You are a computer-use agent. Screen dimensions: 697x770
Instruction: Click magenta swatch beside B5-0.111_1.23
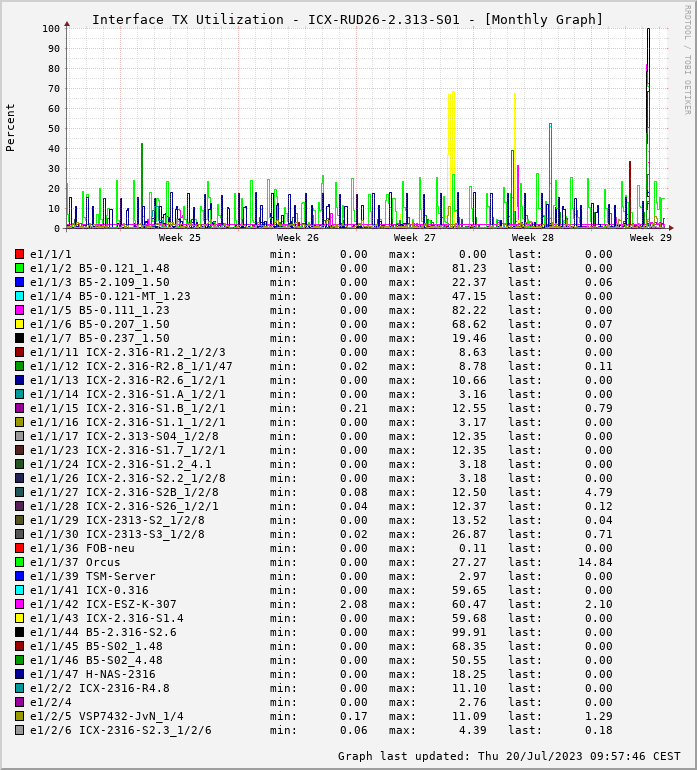(x=19, y=310)
